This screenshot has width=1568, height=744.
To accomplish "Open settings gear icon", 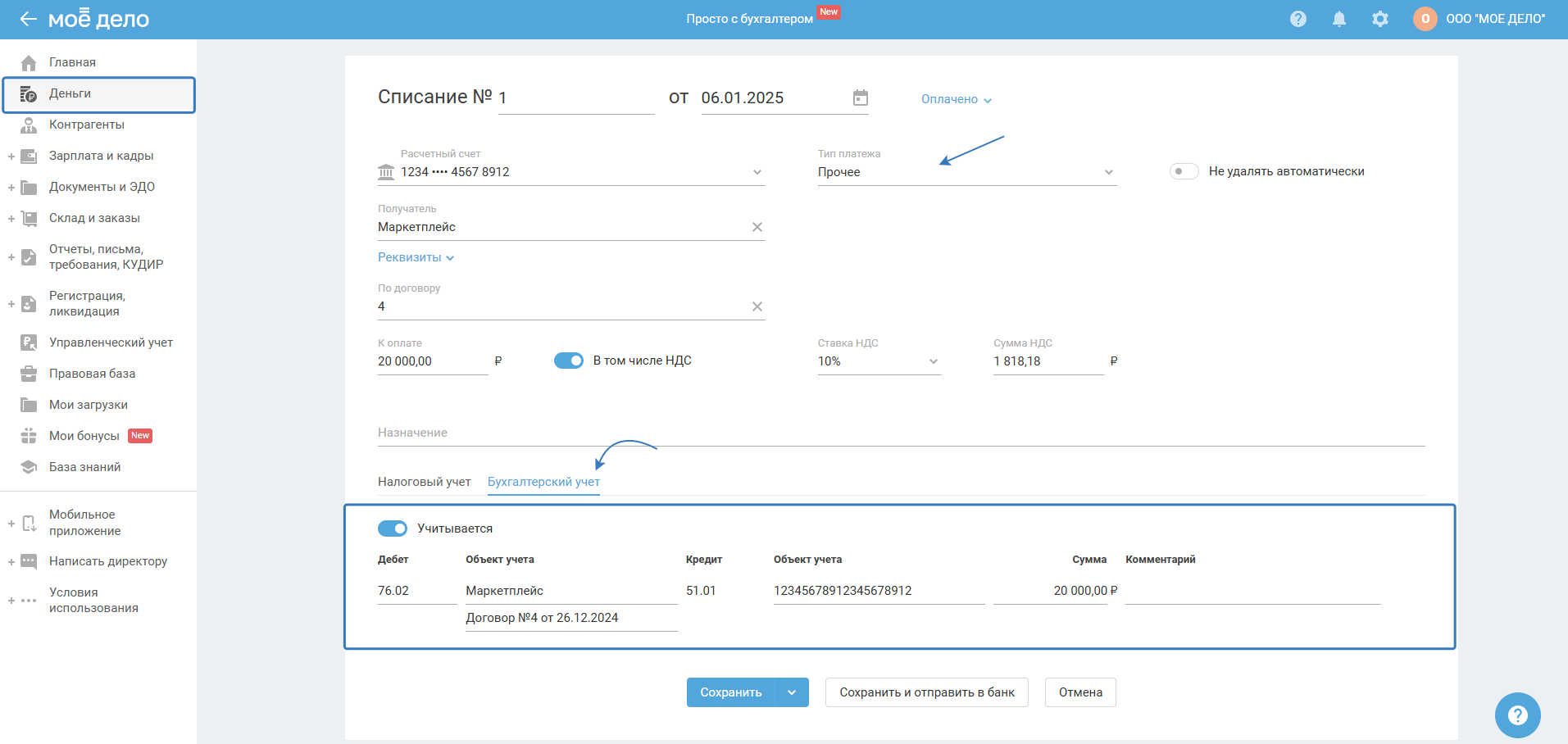I will point(1379,19).
